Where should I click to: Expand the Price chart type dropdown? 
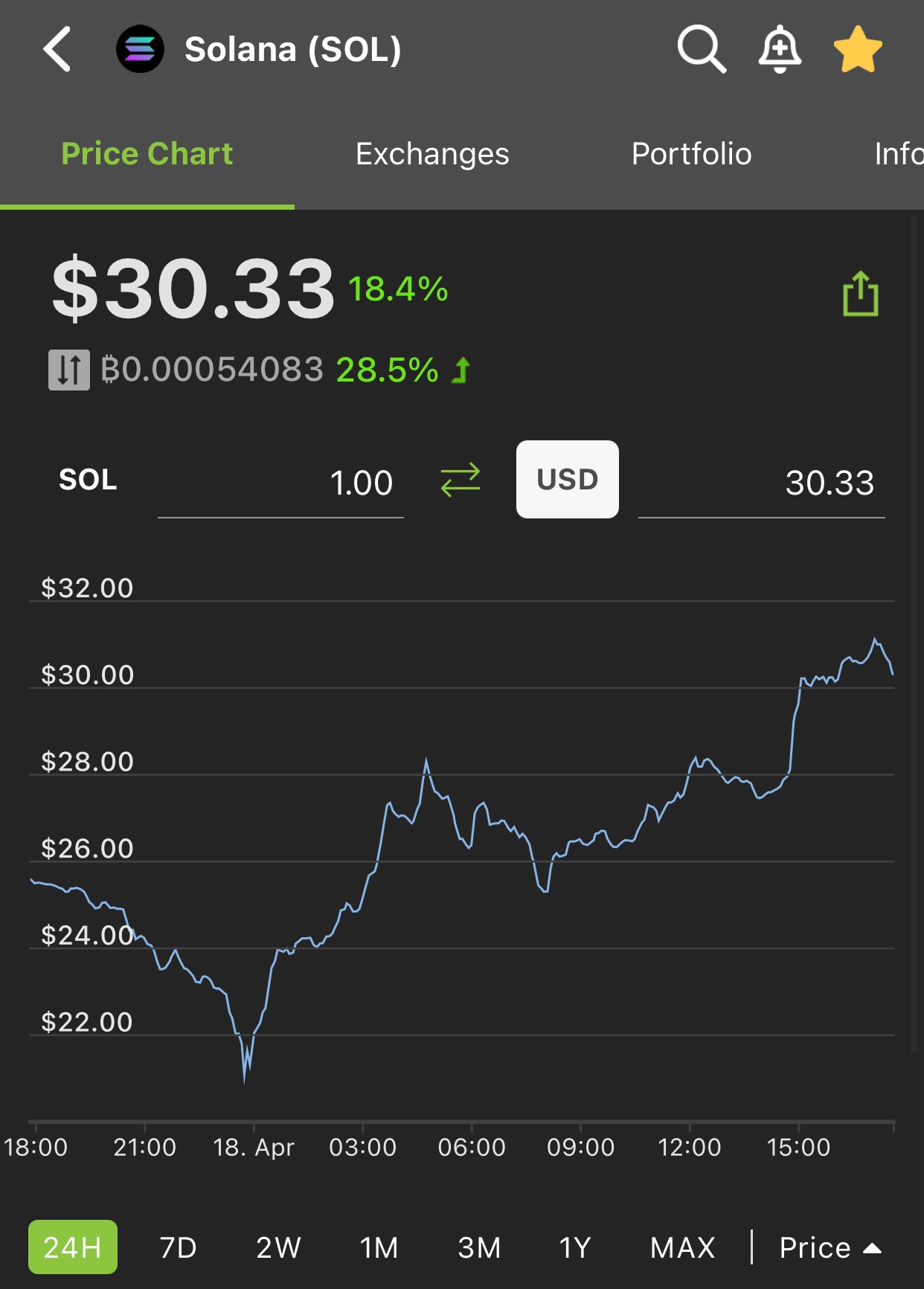[830, 1247]
